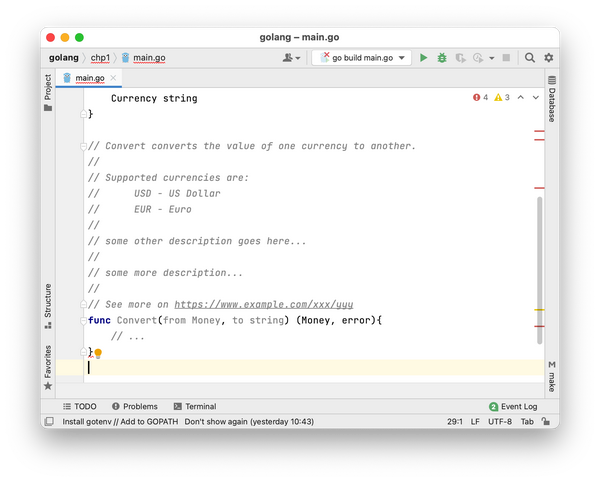Click '// Supported currencies are:' comment
Screen dimensions: 600x482
[168, 178]
